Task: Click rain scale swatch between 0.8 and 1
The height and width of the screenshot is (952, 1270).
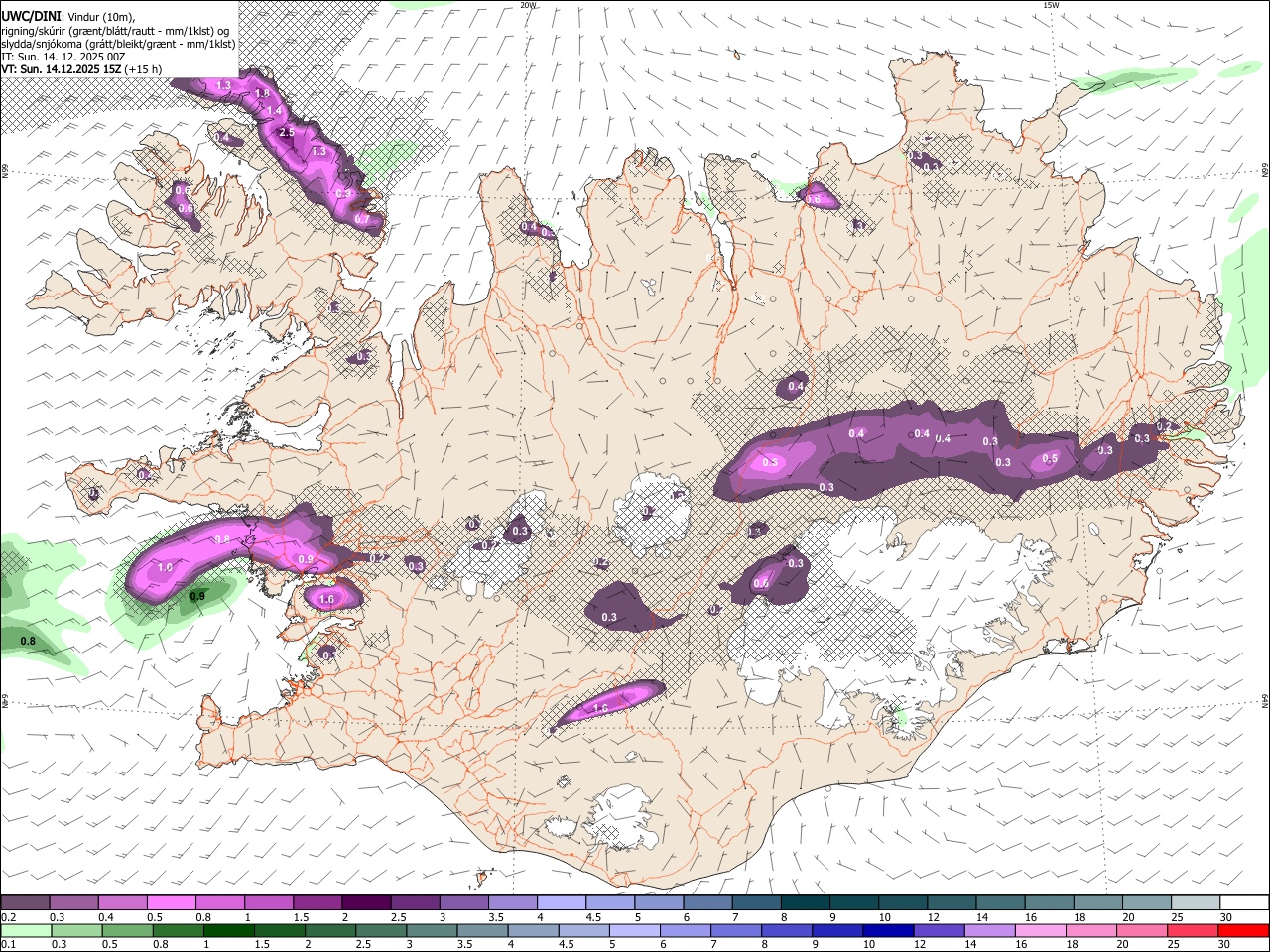Action: pos(178,930)
